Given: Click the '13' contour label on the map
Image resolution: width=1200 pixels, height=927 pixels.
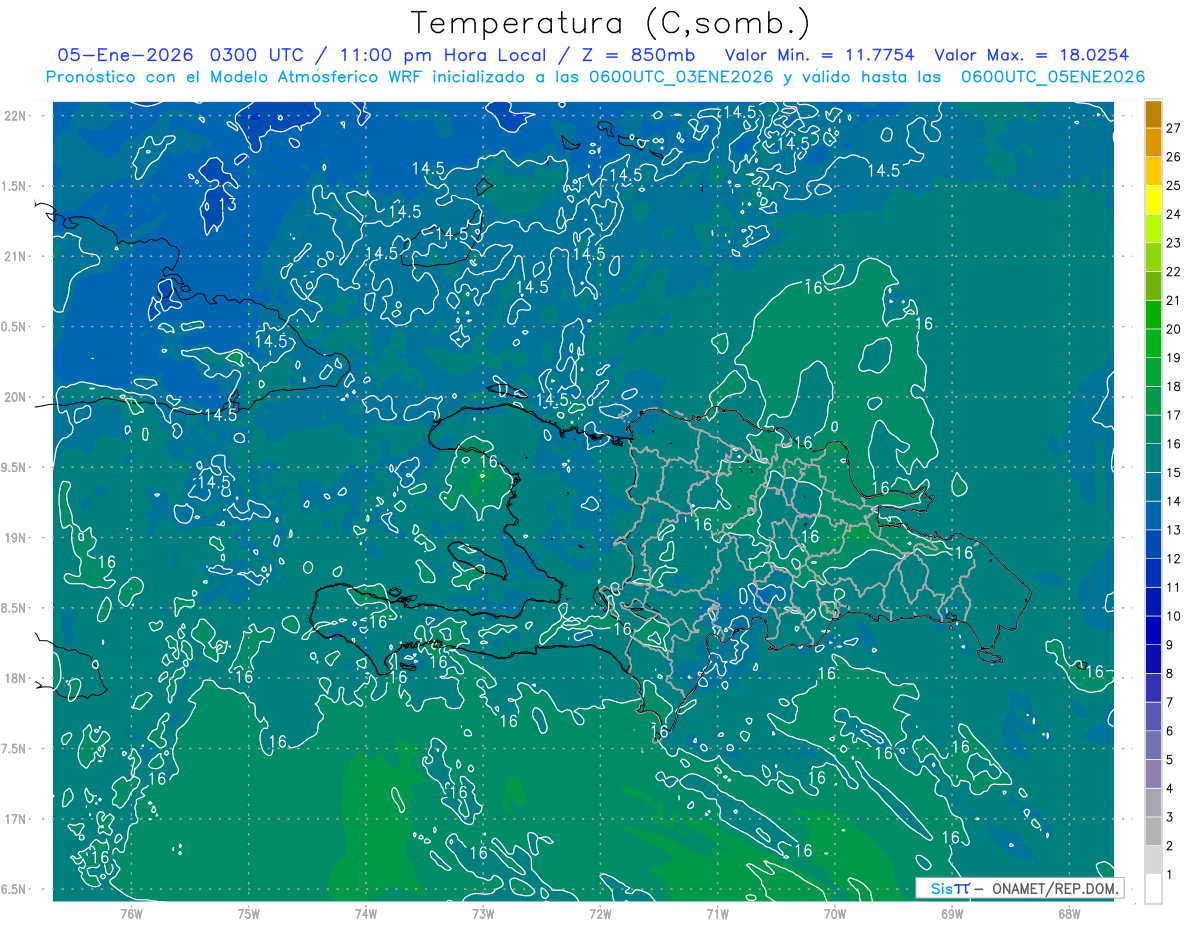Looking at the screenshot, I should (x=228, y=204).
